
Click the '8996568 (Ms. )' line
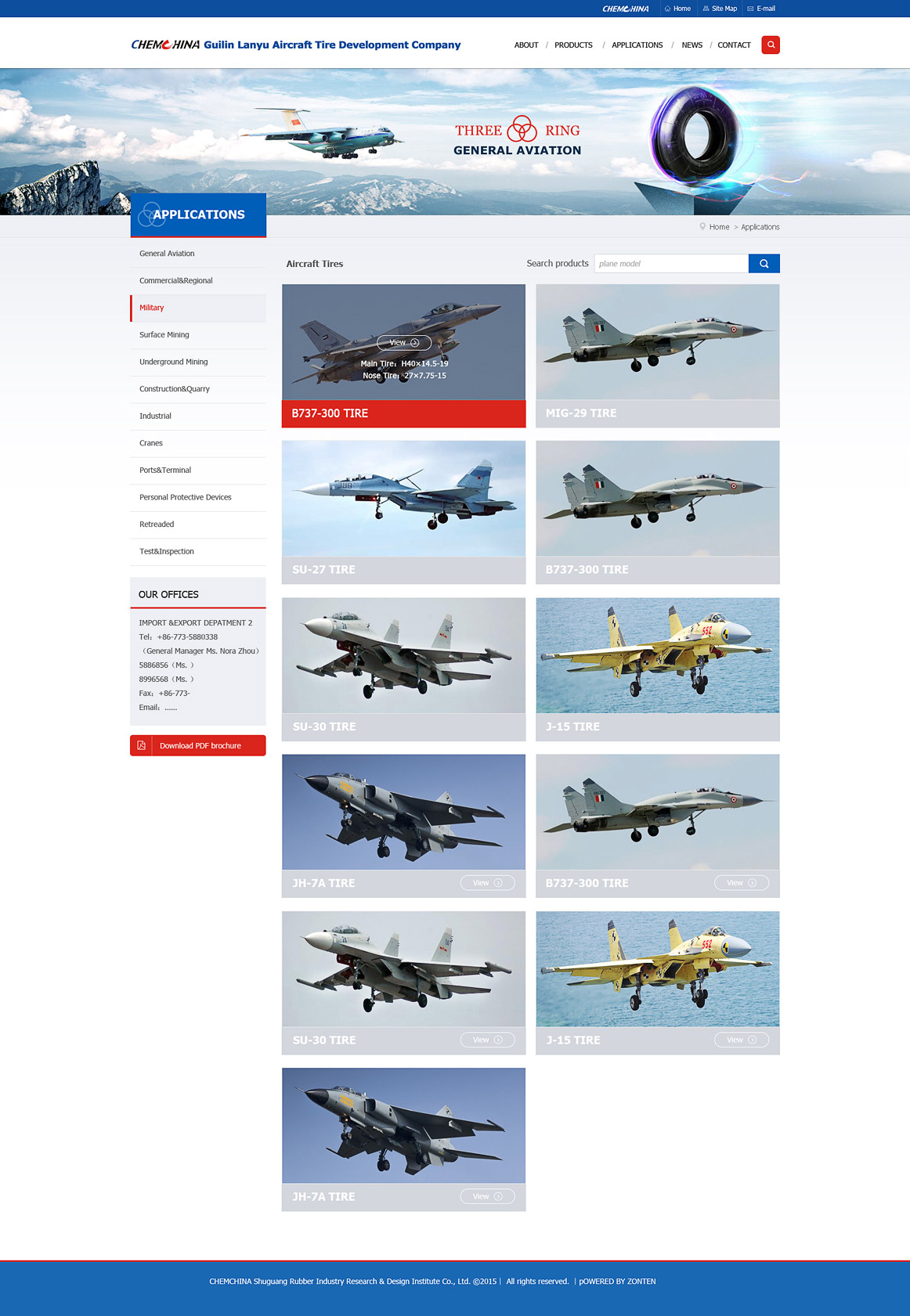(x=167, y=680)
